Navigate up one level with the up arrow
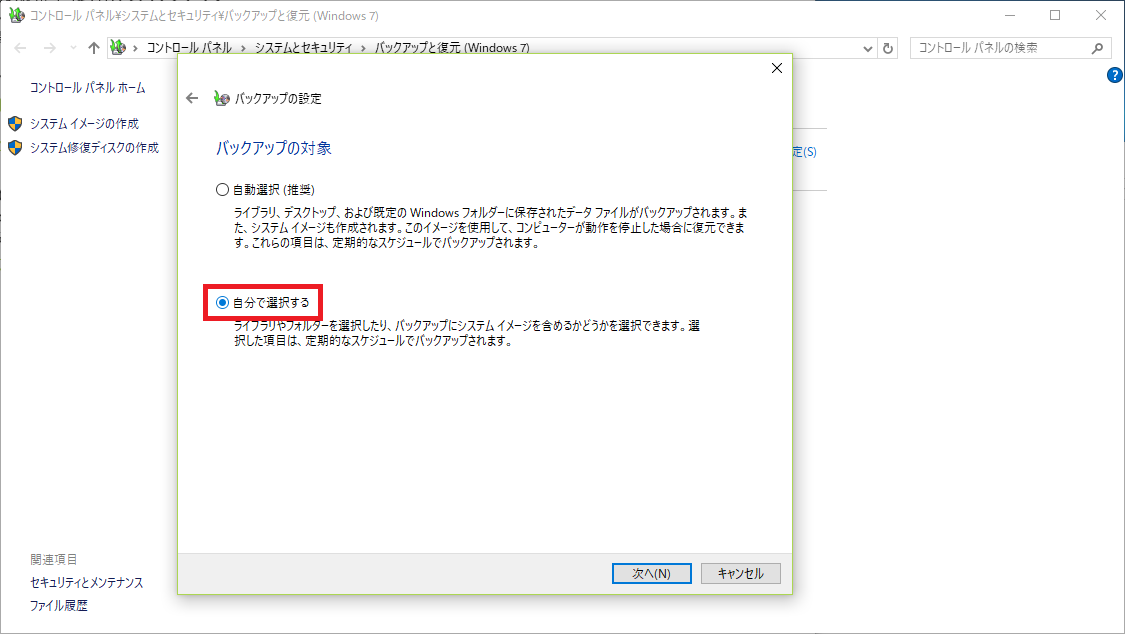1125x634 pixels. click(92, 47)
